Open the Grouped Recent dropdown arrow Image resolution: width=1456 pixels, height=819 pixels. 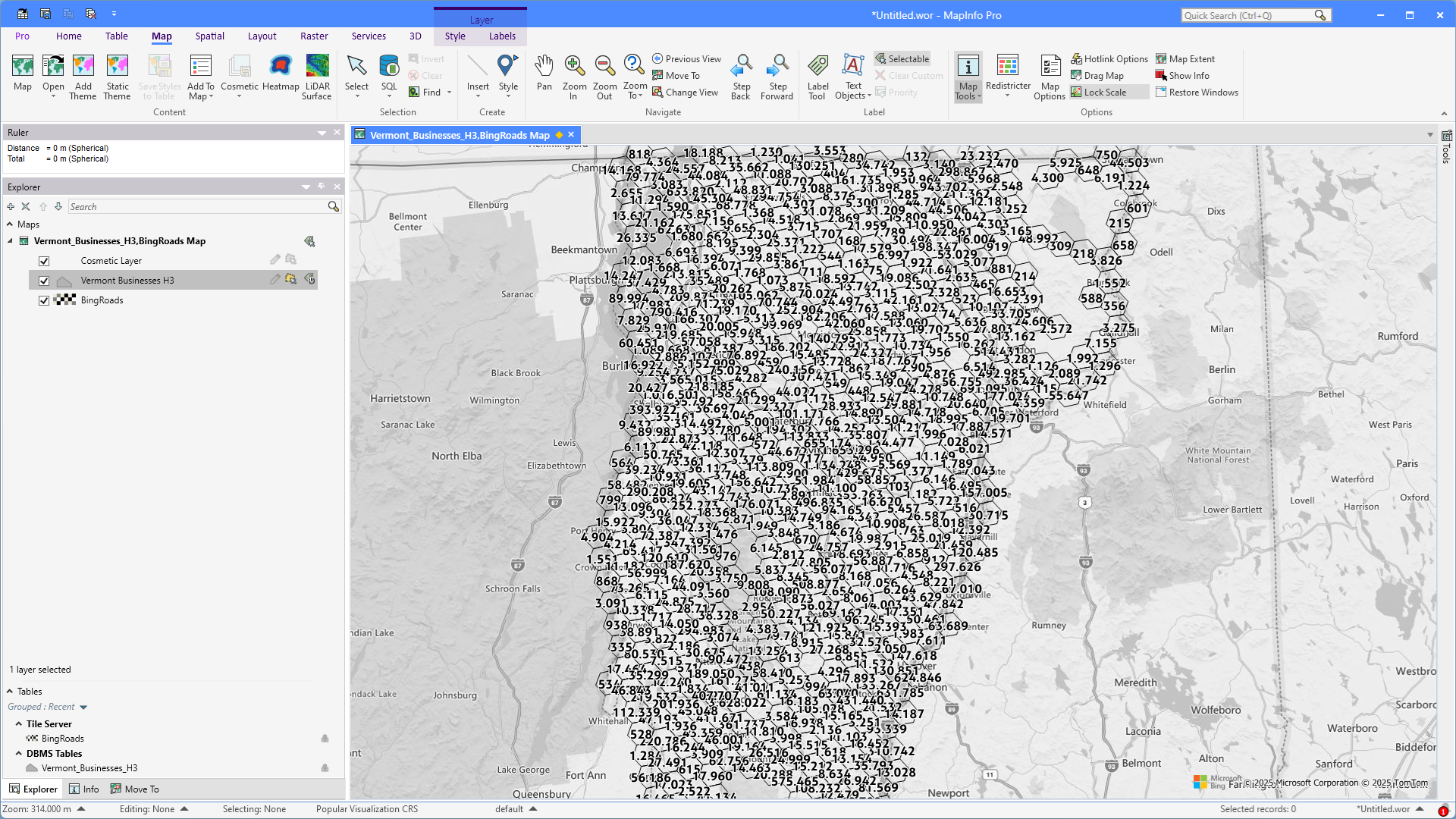pyautogui.click(x=83, y=708)
